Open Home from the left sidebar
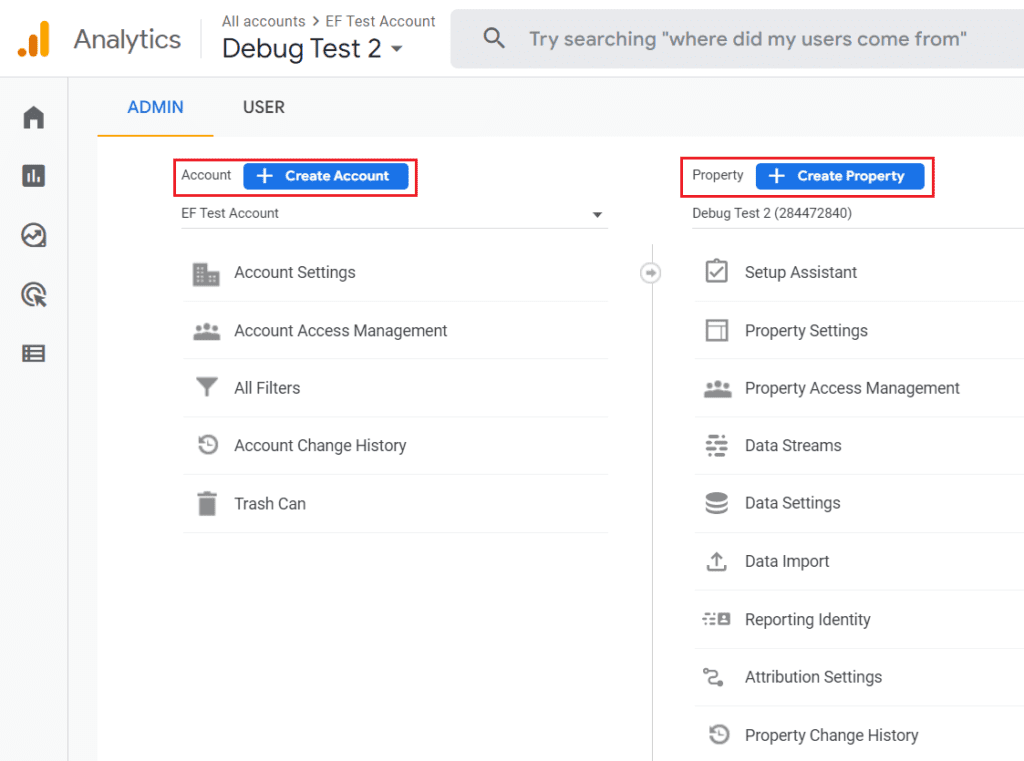 coord(34,118)
